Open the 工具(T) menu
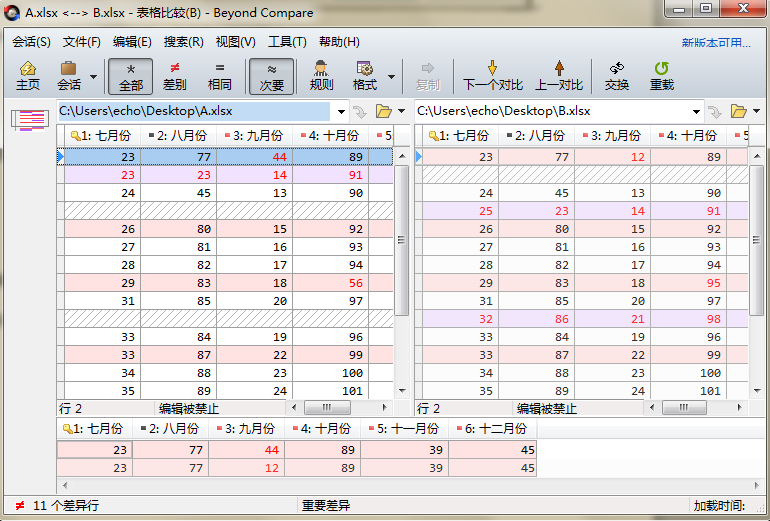The height and width of the screenshot is (521, 770). tap(287, 42)
